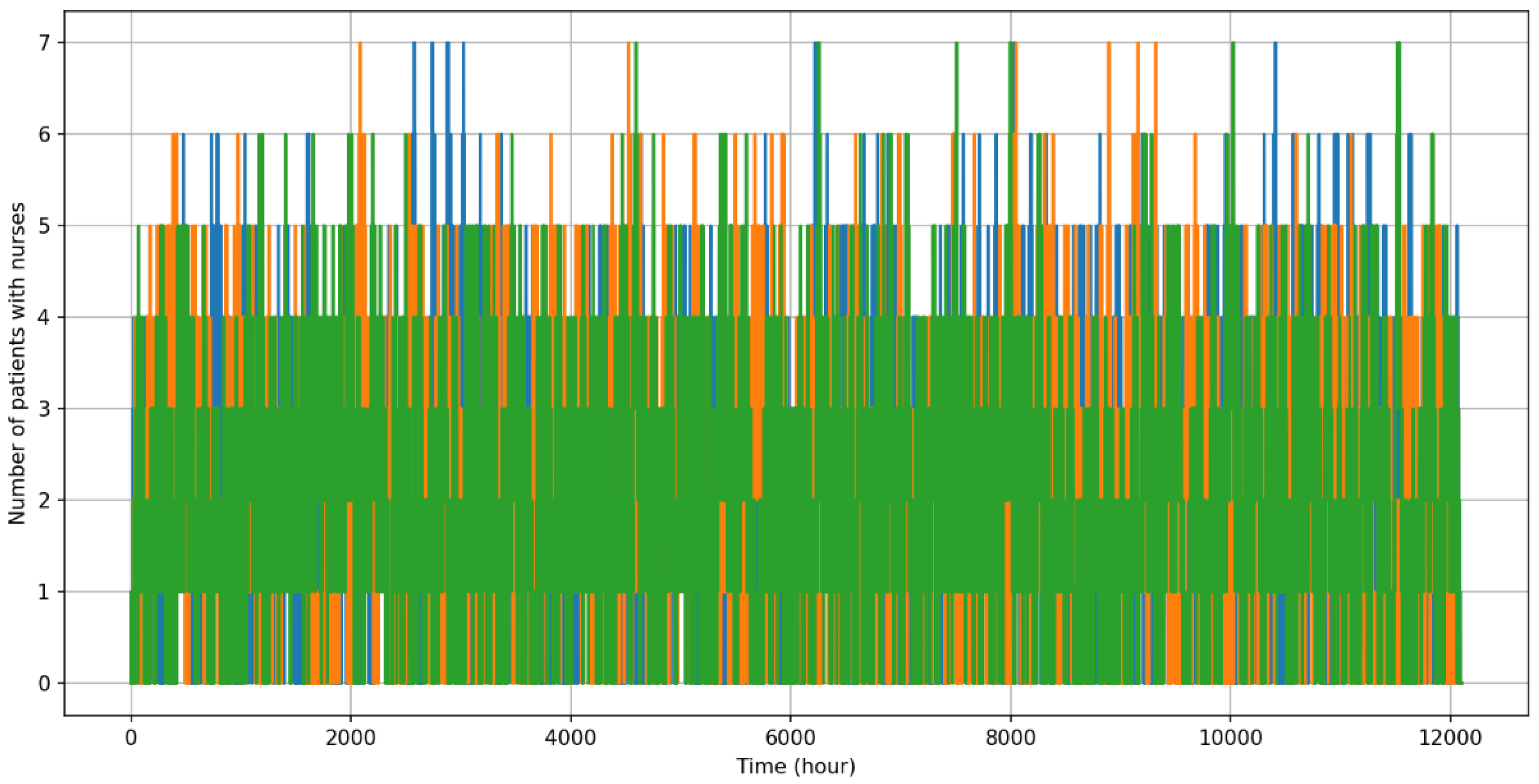1539x784 pixels.
Task: Click the 'Time (hour)' x-axis label
Action: pos(795,766)
